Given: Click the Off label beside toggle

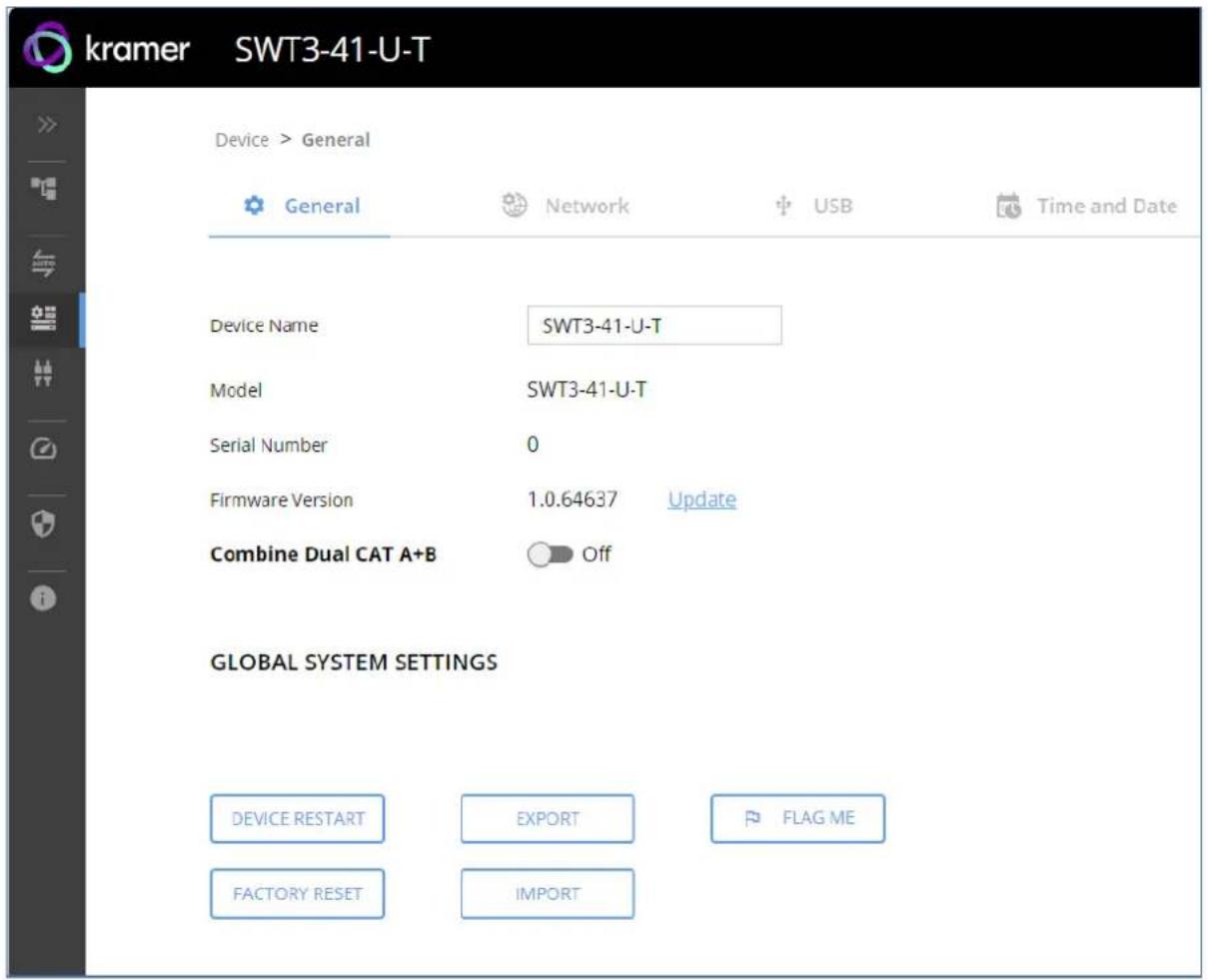Looking at the screenshot, I should coord(597,554).
